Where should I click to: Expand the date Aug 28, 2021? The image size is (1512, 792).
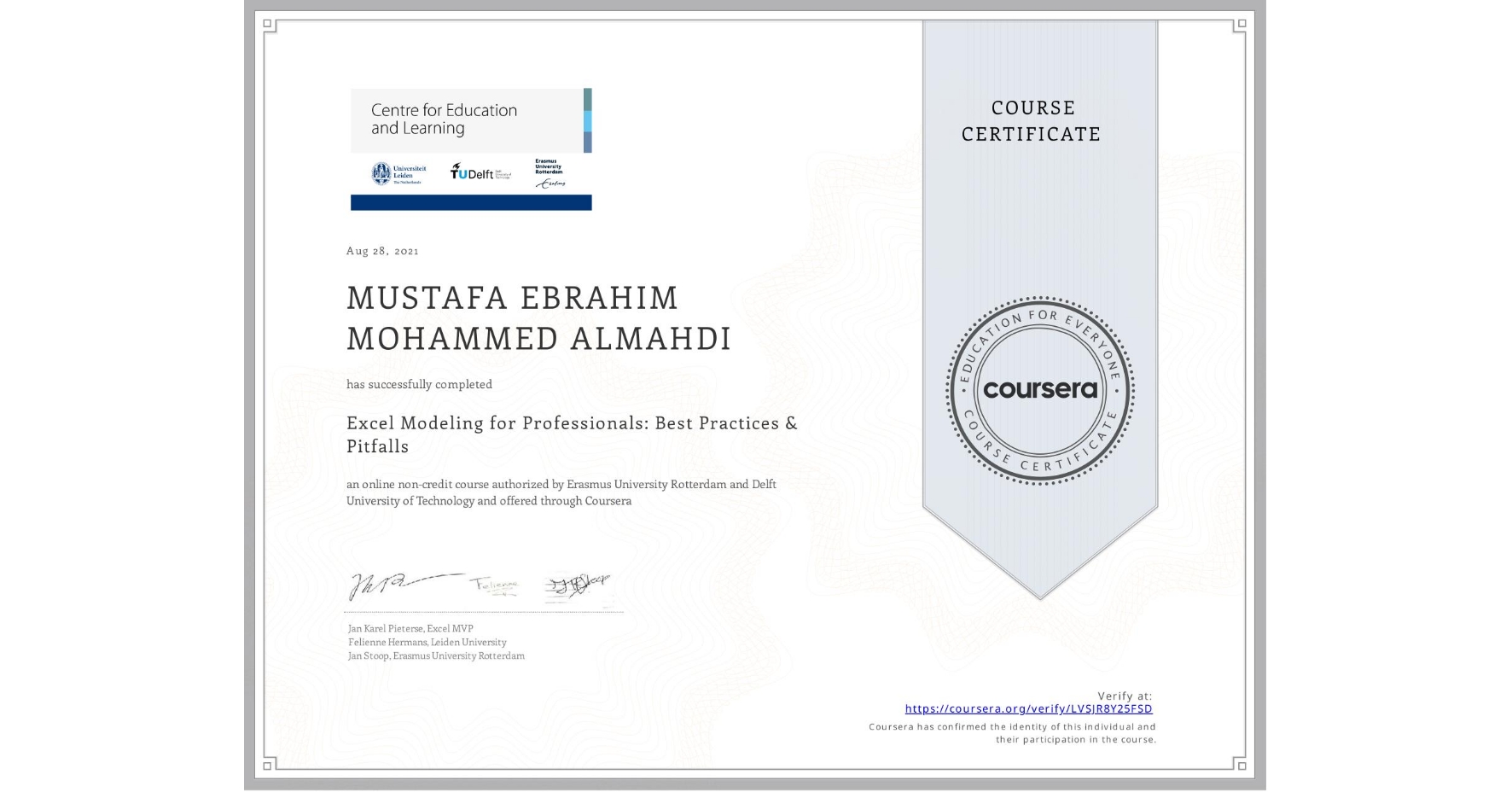(x=381, y=251)
